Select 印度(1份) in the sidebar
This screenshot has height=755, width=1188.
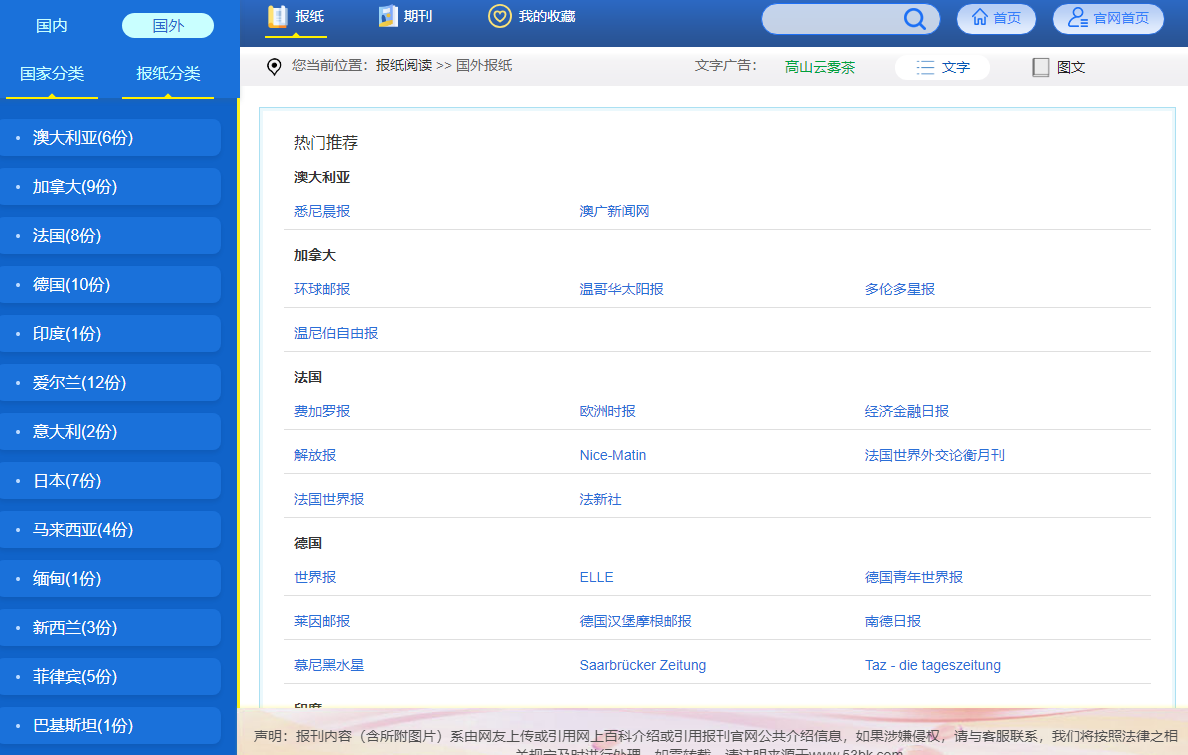pyautogui.click(x=111, y=334)
